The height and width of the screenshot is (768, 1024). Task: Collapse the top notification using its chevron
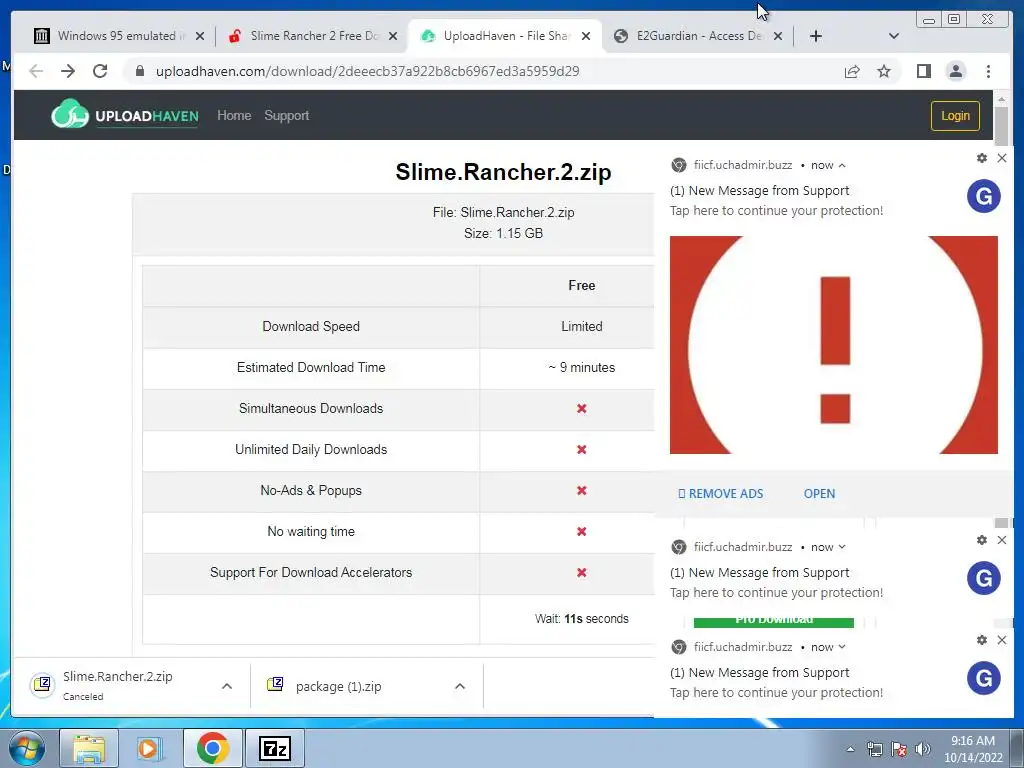pos(842,165)
